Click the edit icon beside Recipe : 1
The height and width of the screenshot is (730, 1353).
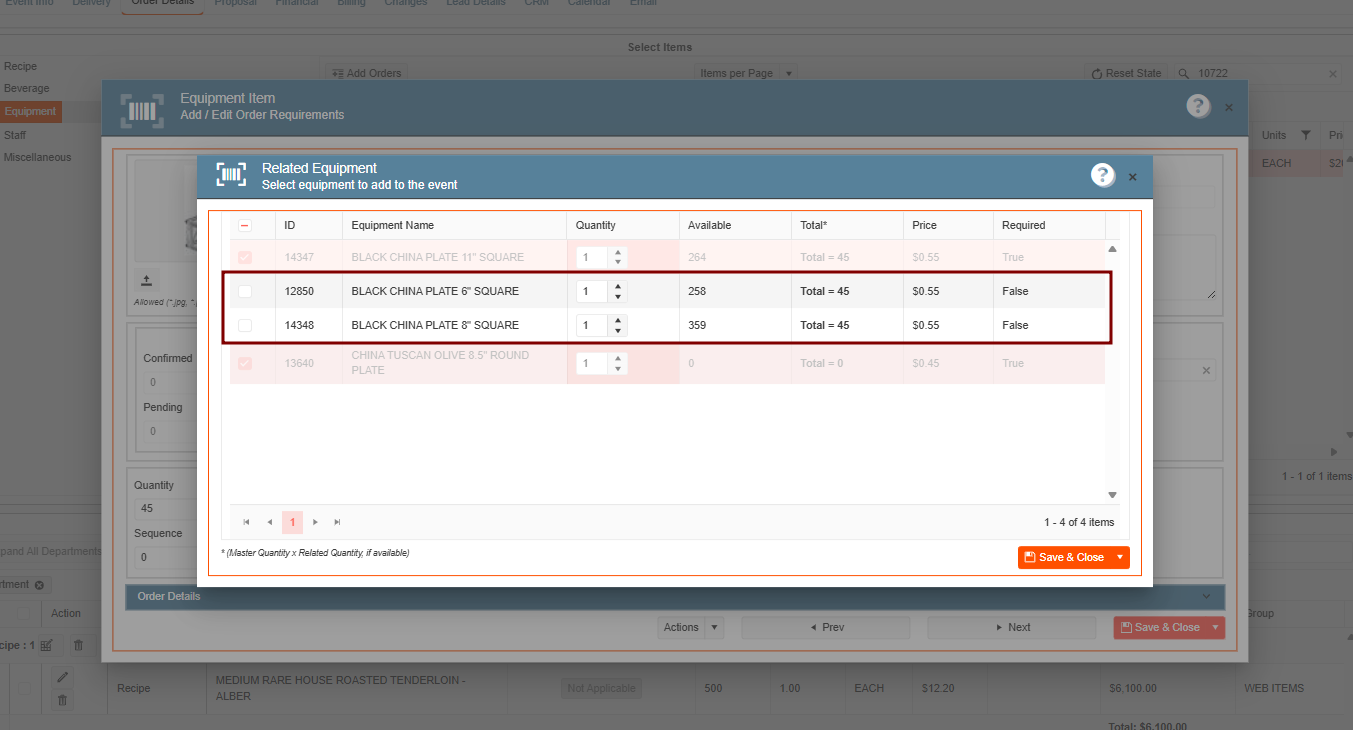pos(47,646)
